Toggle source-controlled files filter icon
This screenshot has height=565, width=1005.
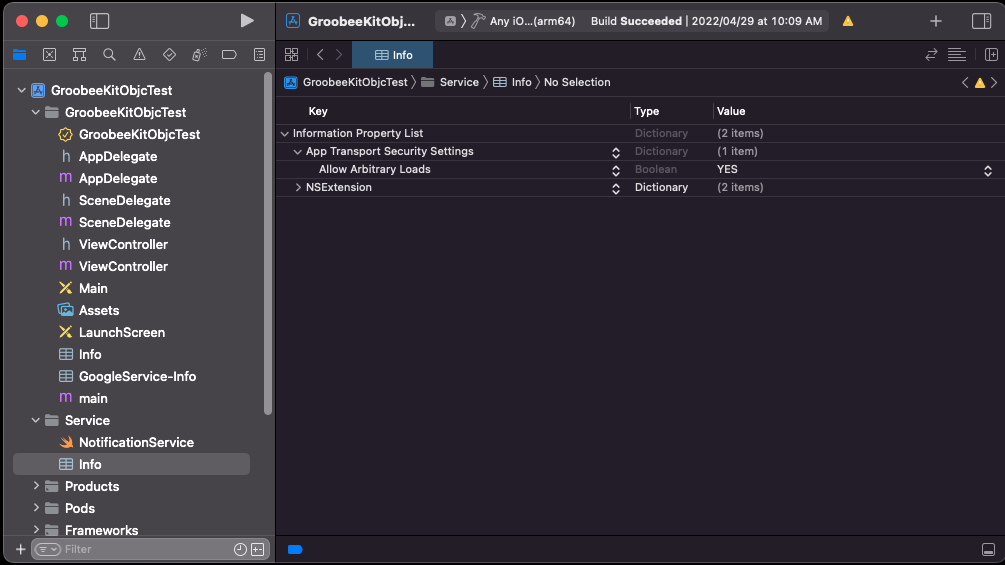258,550
